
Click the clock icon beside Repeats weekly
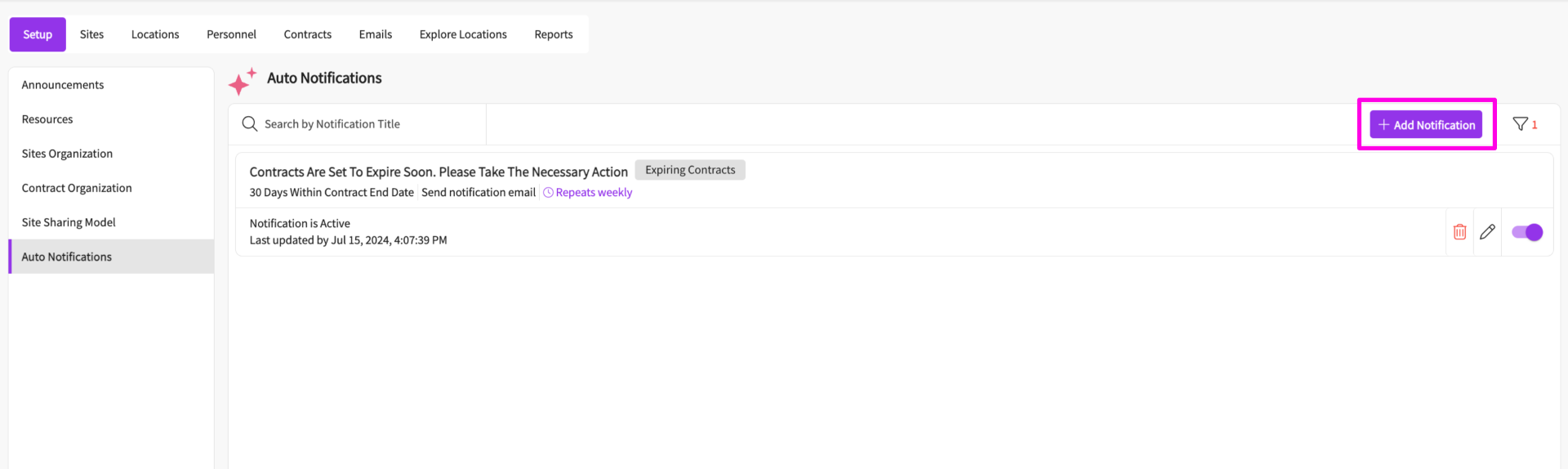pos(548,193)
